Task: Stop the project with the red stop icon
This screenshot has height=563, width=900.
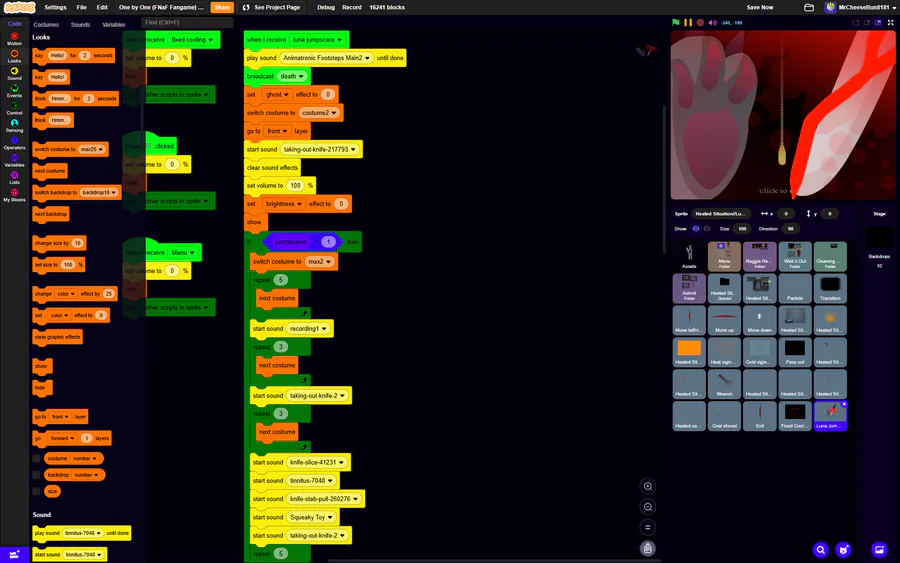Action: [700, 22]
